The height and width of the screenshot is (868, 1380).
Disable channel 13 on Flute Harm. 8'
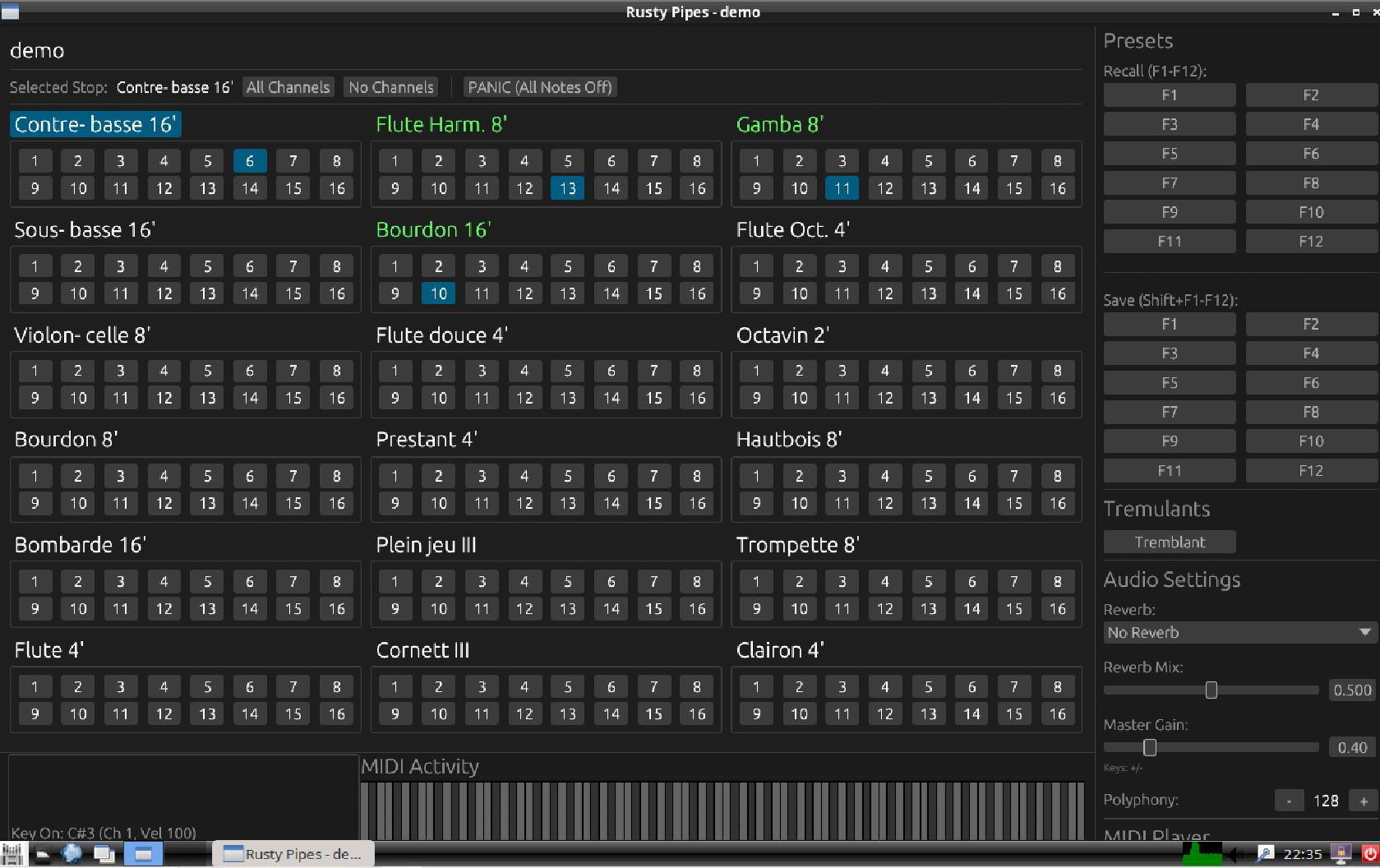pos(568,188)
